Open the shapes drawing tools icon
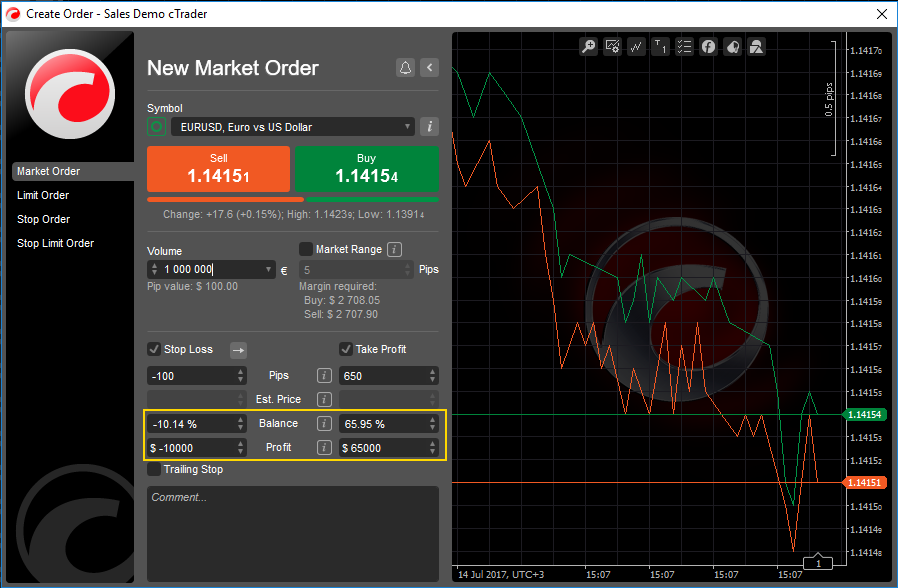This screenshot has width=898, height=588. tap(757, 46)
